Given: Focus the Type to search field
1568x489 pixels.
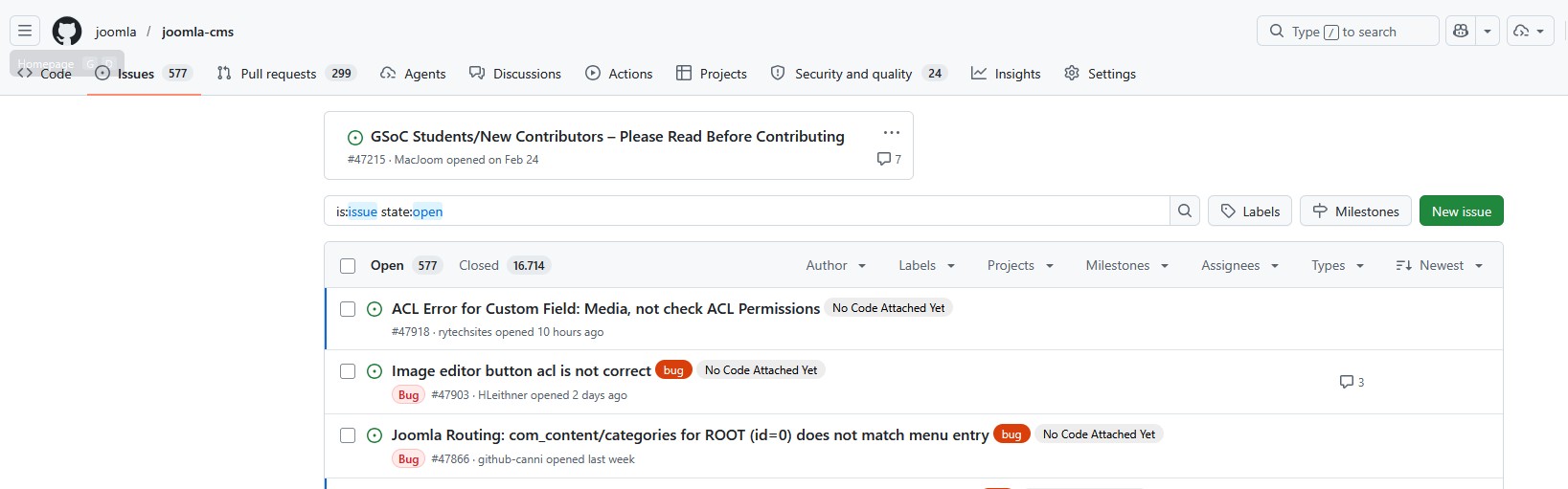Looking at the screenshot, I should pyautogui.click(x=1348, y=31).
